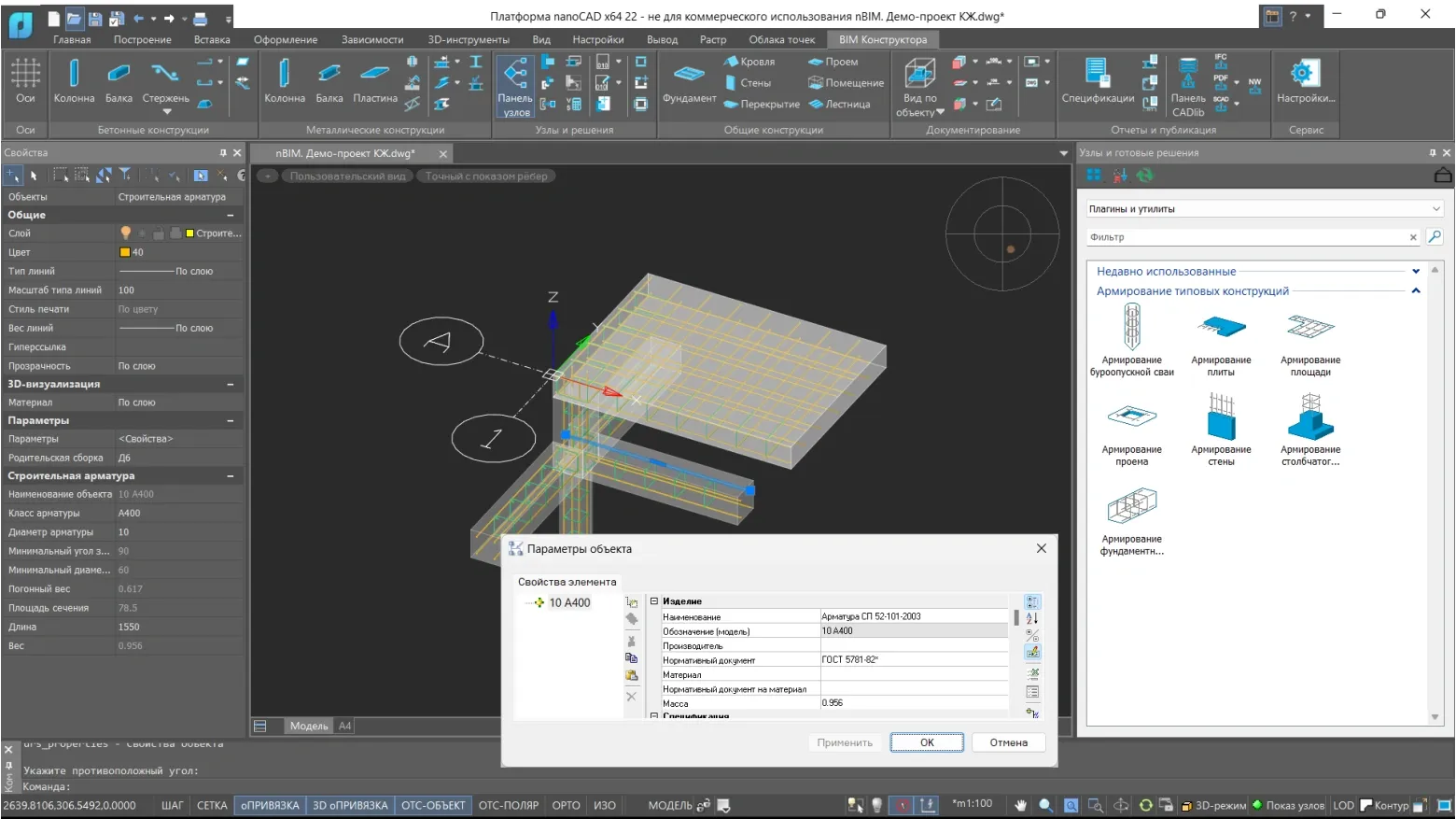Click the Лестница tool

(x=839, y=105)
